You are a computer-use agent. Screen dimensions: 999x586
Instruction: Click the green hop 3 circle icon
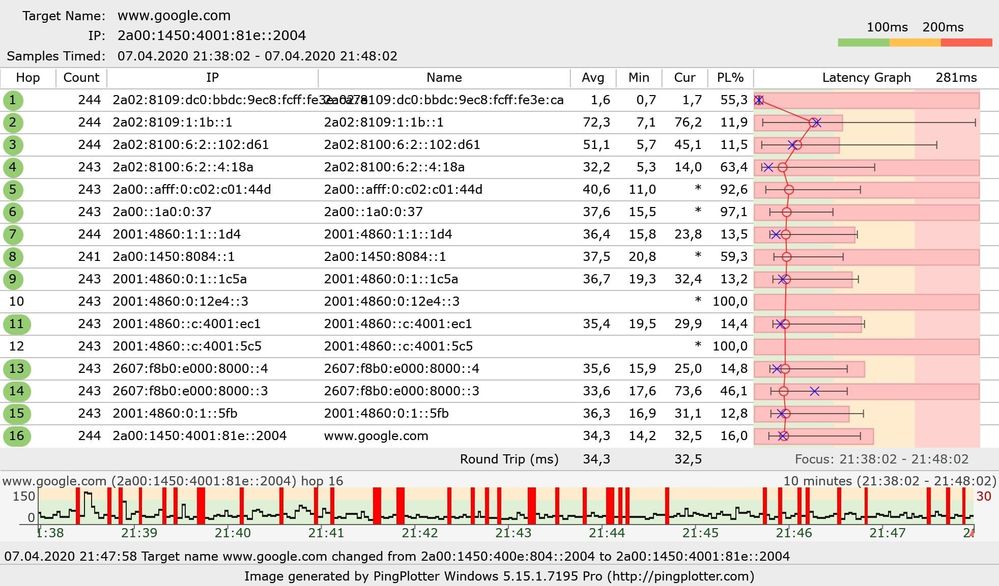(x=13, y=145)
